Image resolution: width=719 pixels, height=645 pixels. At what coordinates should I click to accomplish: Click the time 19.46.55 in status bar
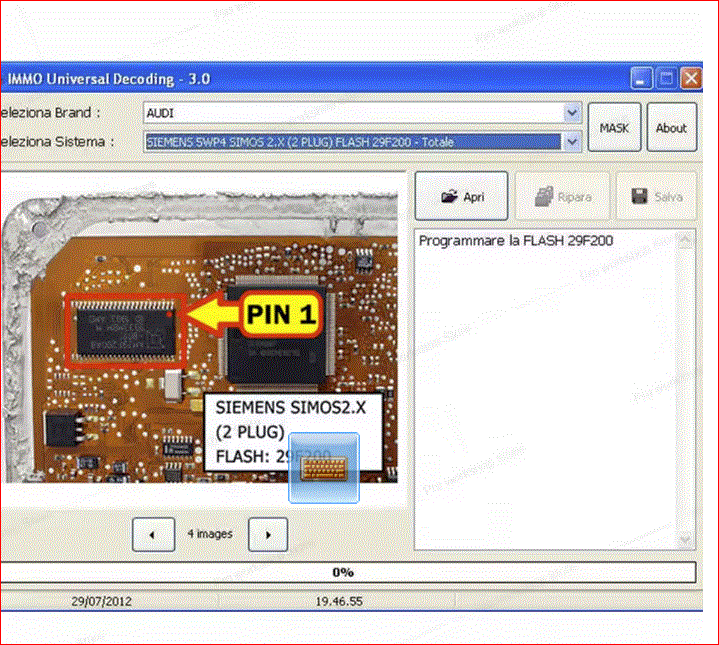point(339,601)
